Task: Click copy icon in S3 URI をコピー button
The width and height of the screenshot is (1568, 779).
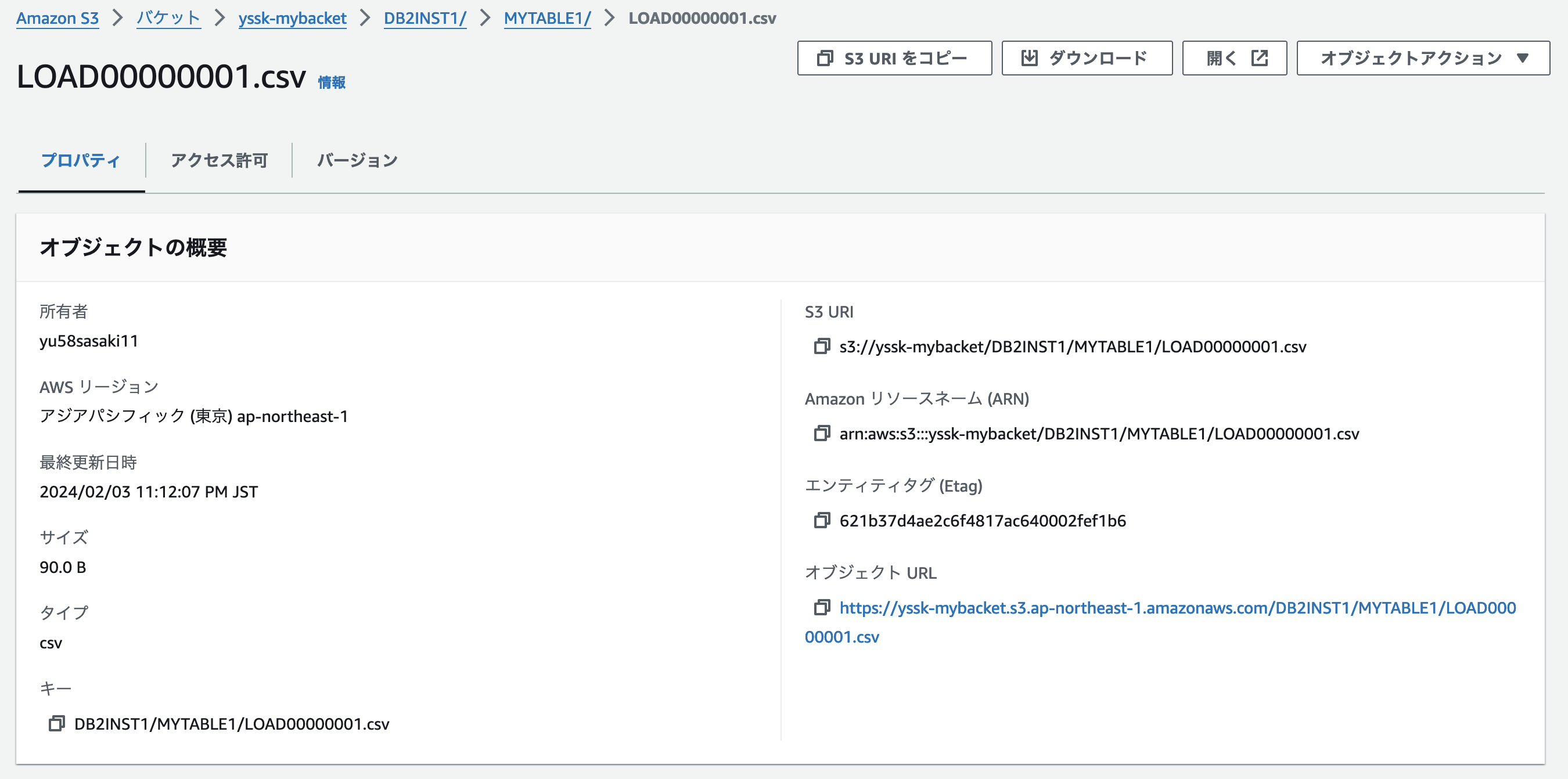Action: pos(825,58)
